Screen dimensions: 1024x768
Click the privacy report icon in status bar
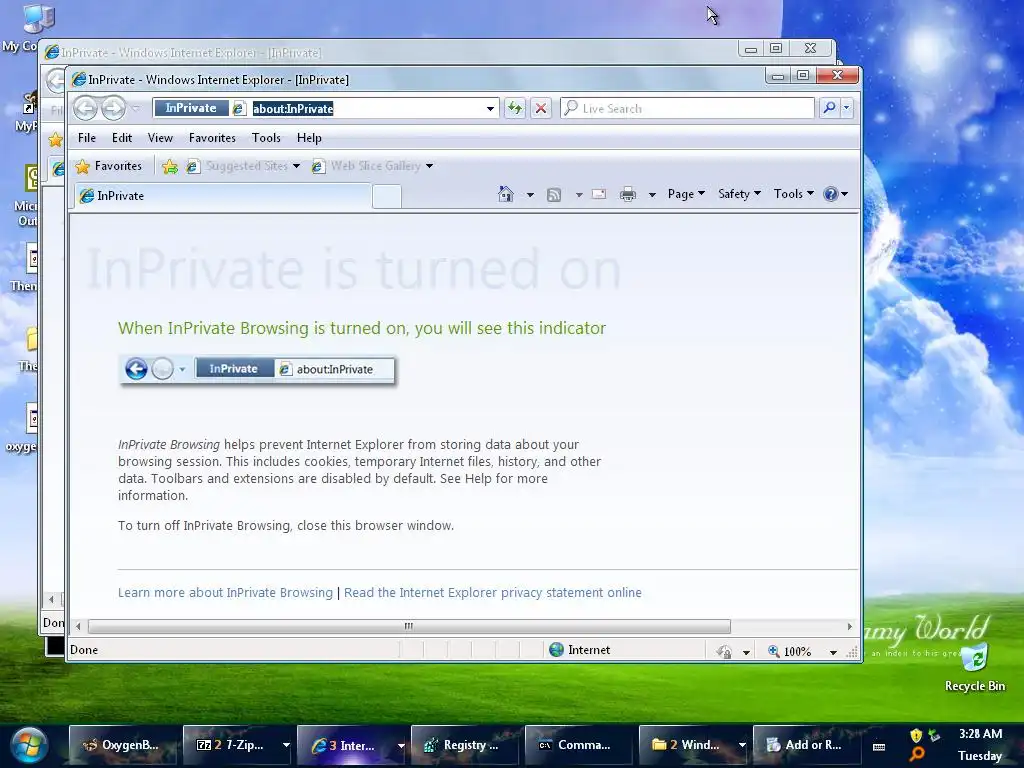(724, 651)
